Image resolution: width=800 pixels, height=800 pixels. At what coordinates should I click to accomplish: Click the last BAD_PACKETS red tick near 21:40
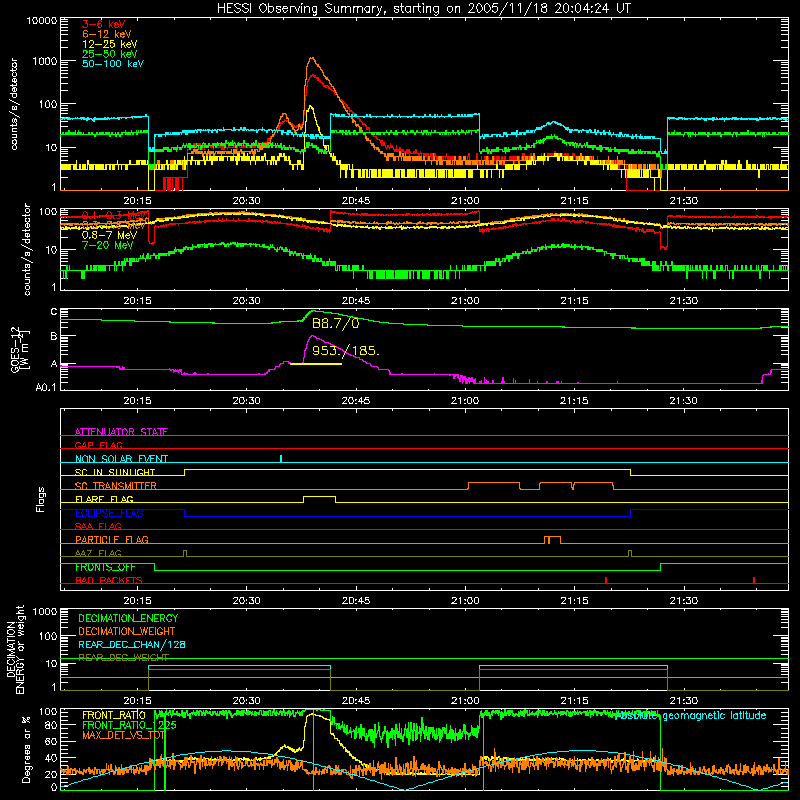(x=754, y=580)
